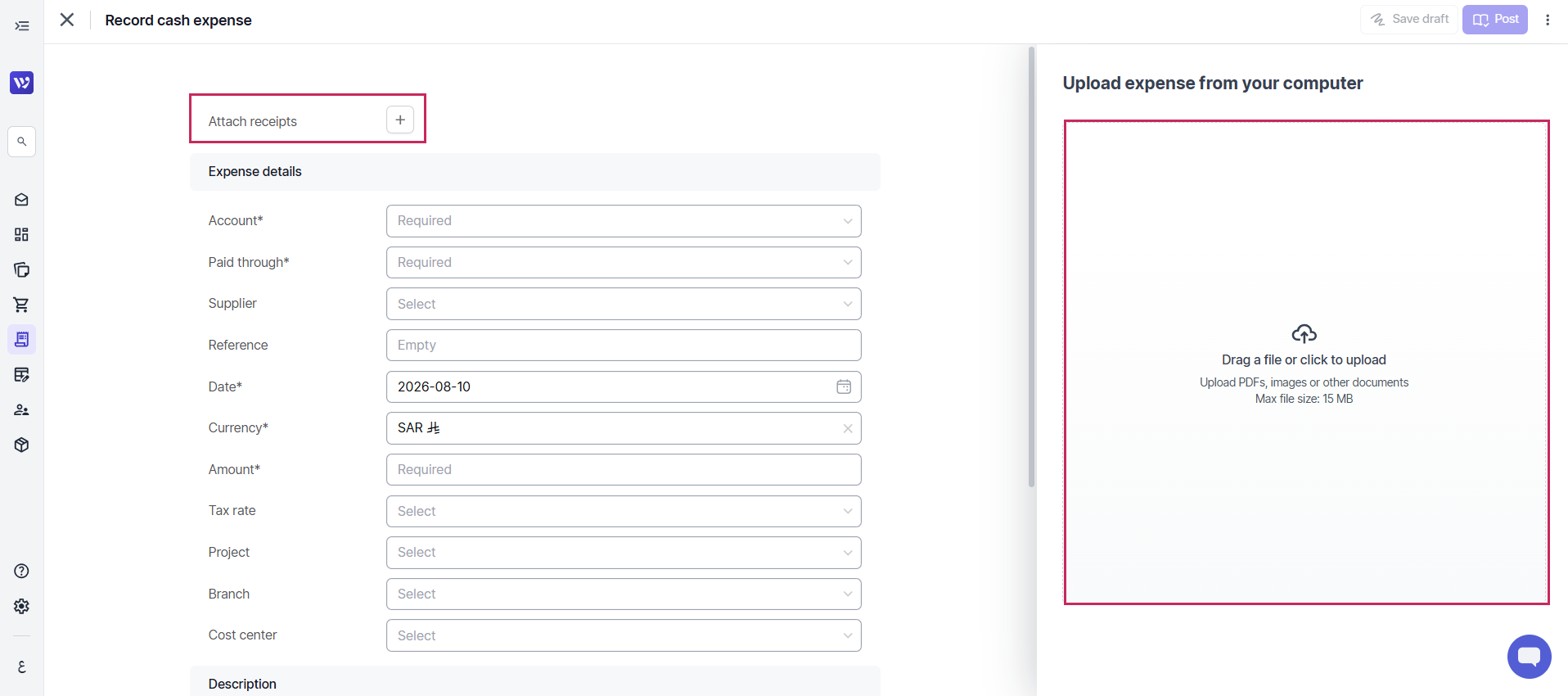This screenshot has width=1568, height=696.
Task: Click the plus icon beside Attach receipts
Action: click(x=400, y=120)
